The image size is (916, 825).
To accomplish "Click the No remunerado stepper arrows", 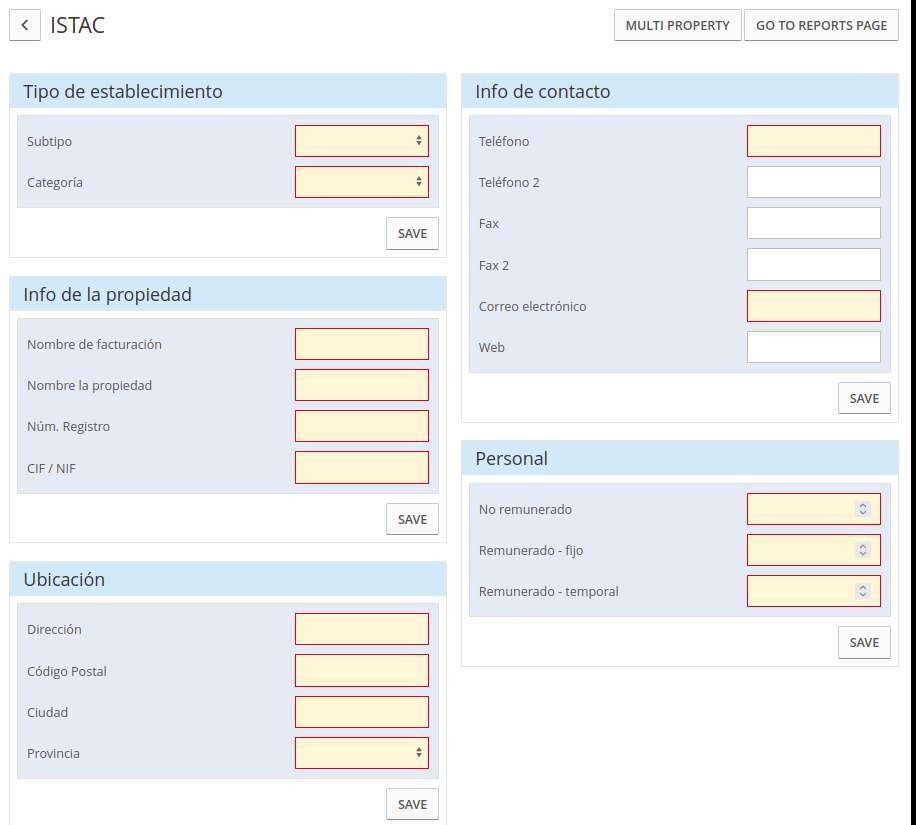I will 862,509.
